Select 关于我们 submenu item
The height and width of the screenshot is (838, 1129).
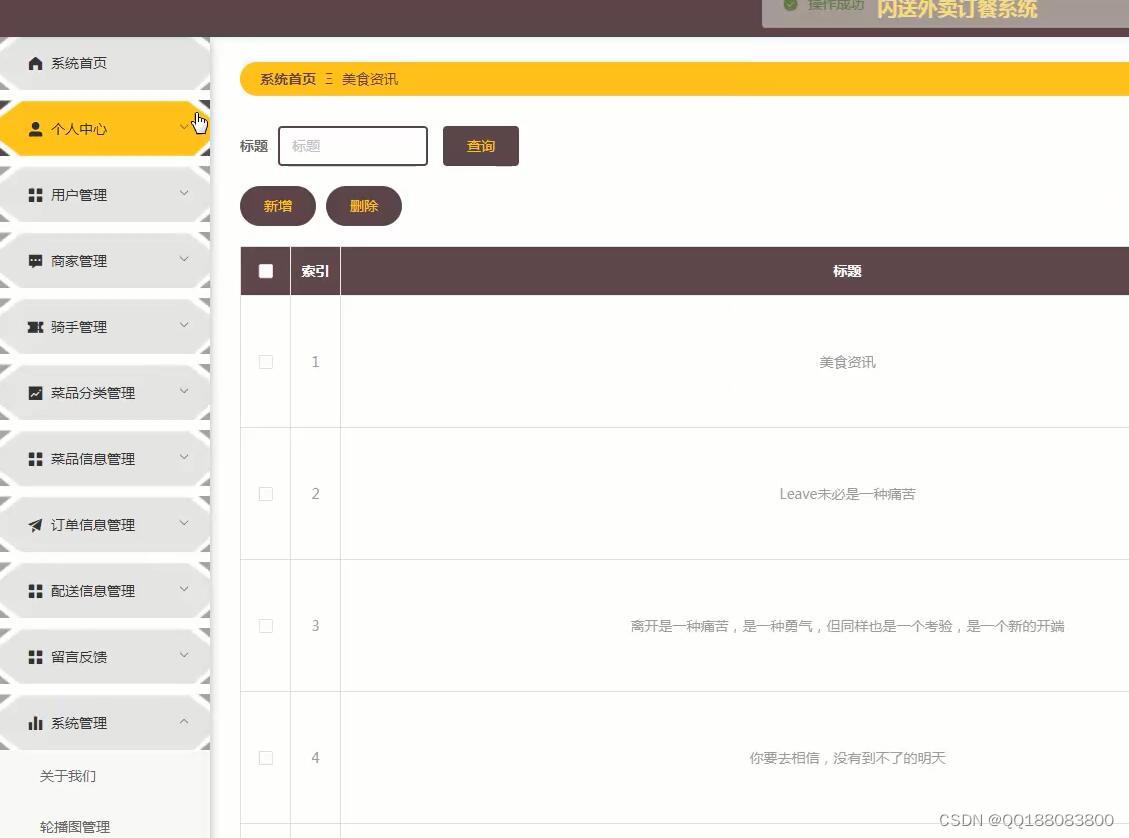[x=68, y=776]
